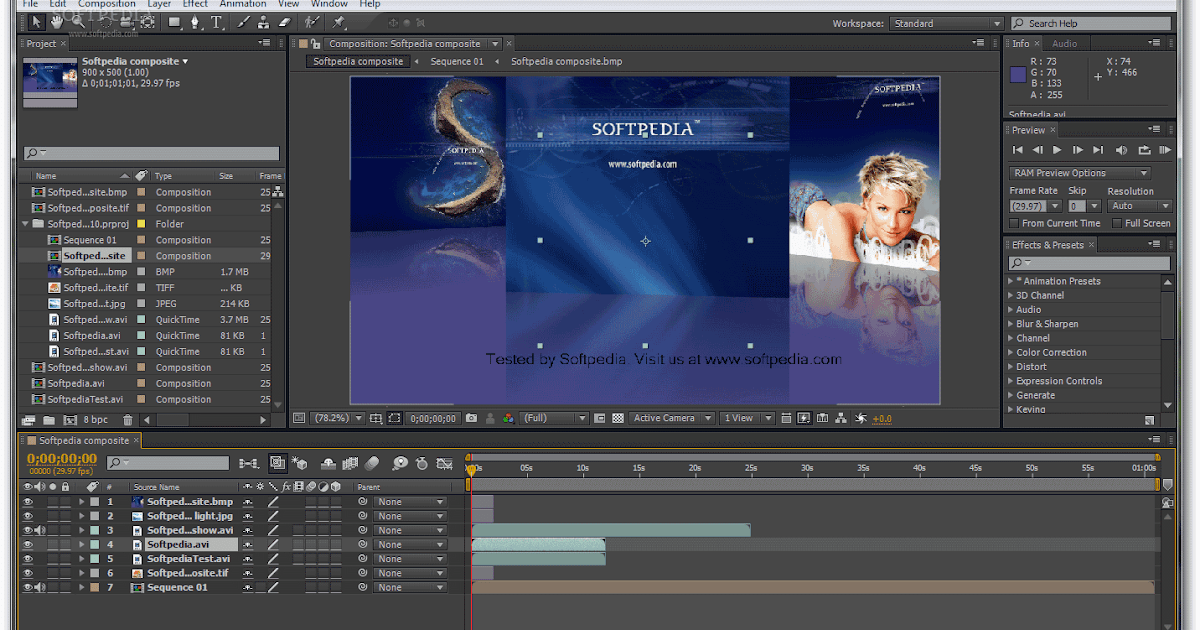The height and width of the screenshot is (630, 1200).
Task: Hide layer 1 Softped...site.bmp with eye icon
Action: [28, 502]
